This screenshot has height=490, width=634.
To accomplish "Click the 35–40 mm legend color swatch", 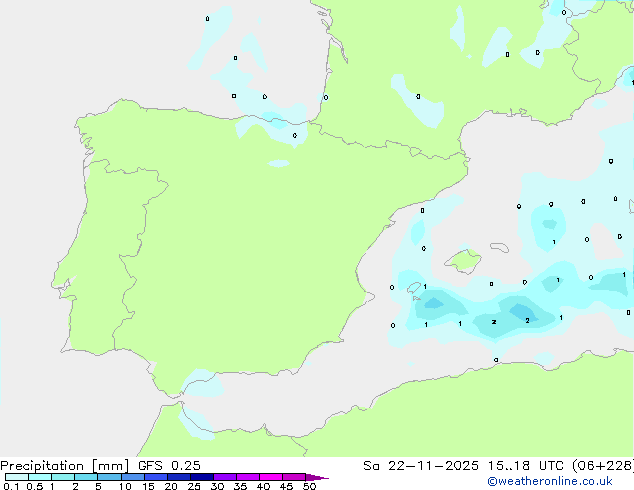I will click(x=248, y=477).
